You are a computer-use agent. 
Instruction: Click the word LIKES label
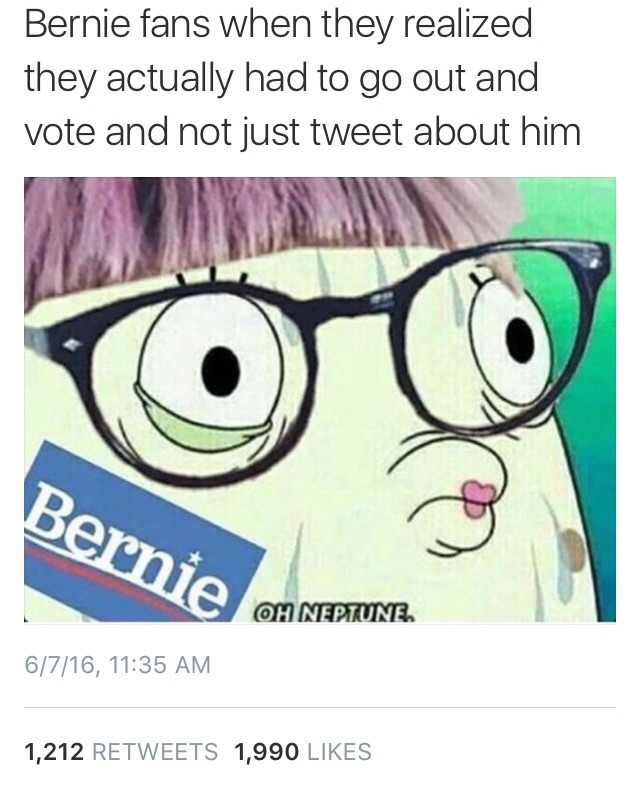pos(339,751)
